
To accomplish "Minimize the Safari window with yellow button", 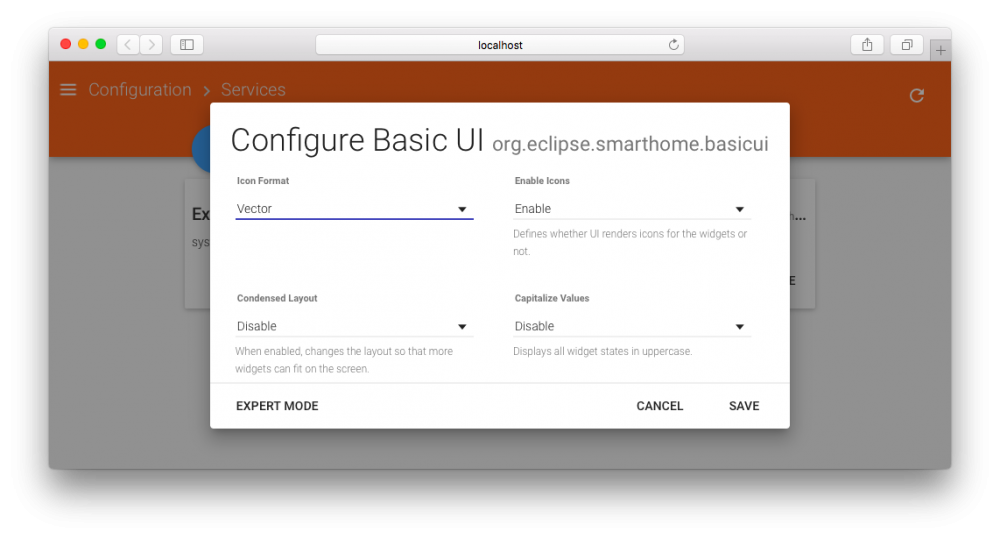I will click(x=83, y=44).
